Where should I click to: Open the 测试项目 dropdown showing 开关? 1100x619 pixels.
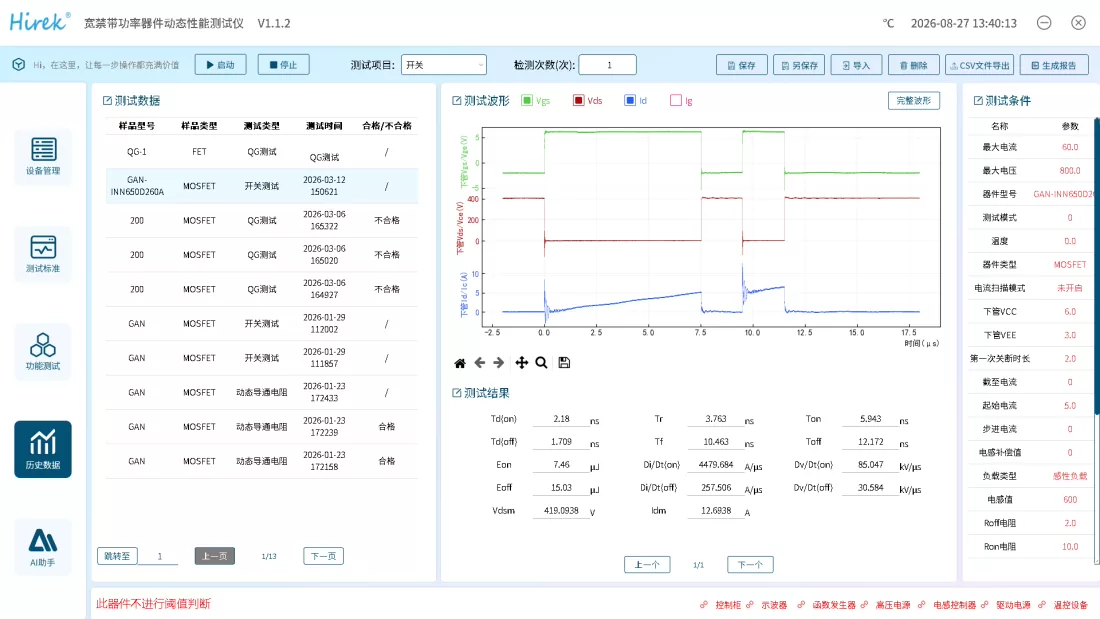pyautogui.click(x=443, y=65)
